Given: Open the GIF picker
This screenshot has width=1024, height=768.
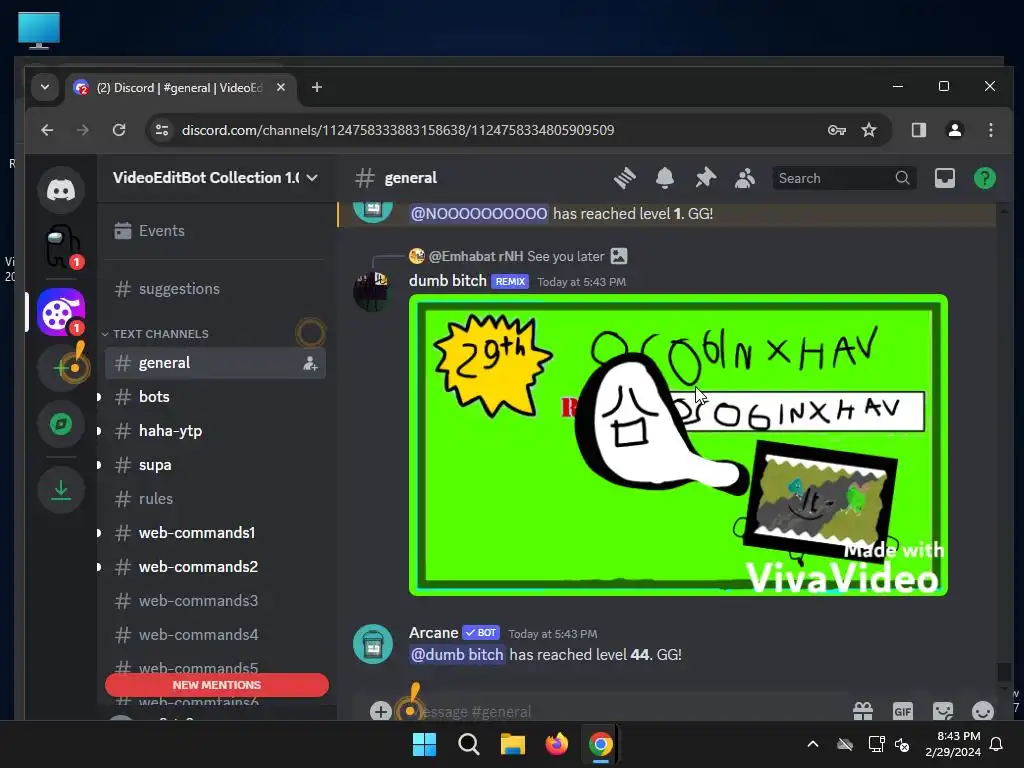Looking at the screenshot, I should point(903,711).
